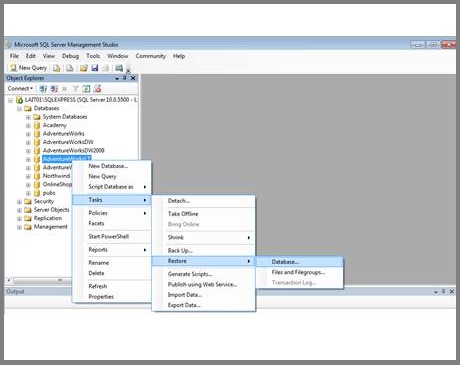The height and width of the screenshot is (365, 460).
Task: Expand the Management folder node
Action: pos(19,227)
